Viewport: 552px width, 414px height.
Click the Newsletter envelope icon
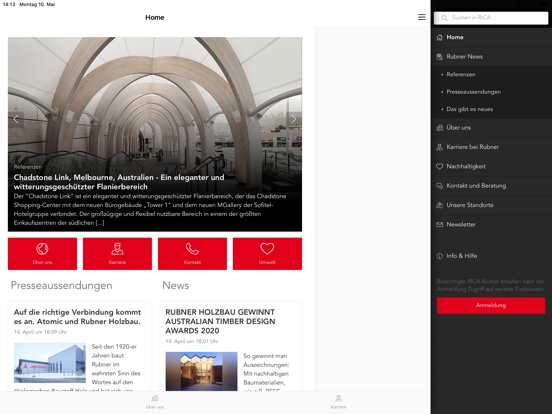[x=439, y=225]
